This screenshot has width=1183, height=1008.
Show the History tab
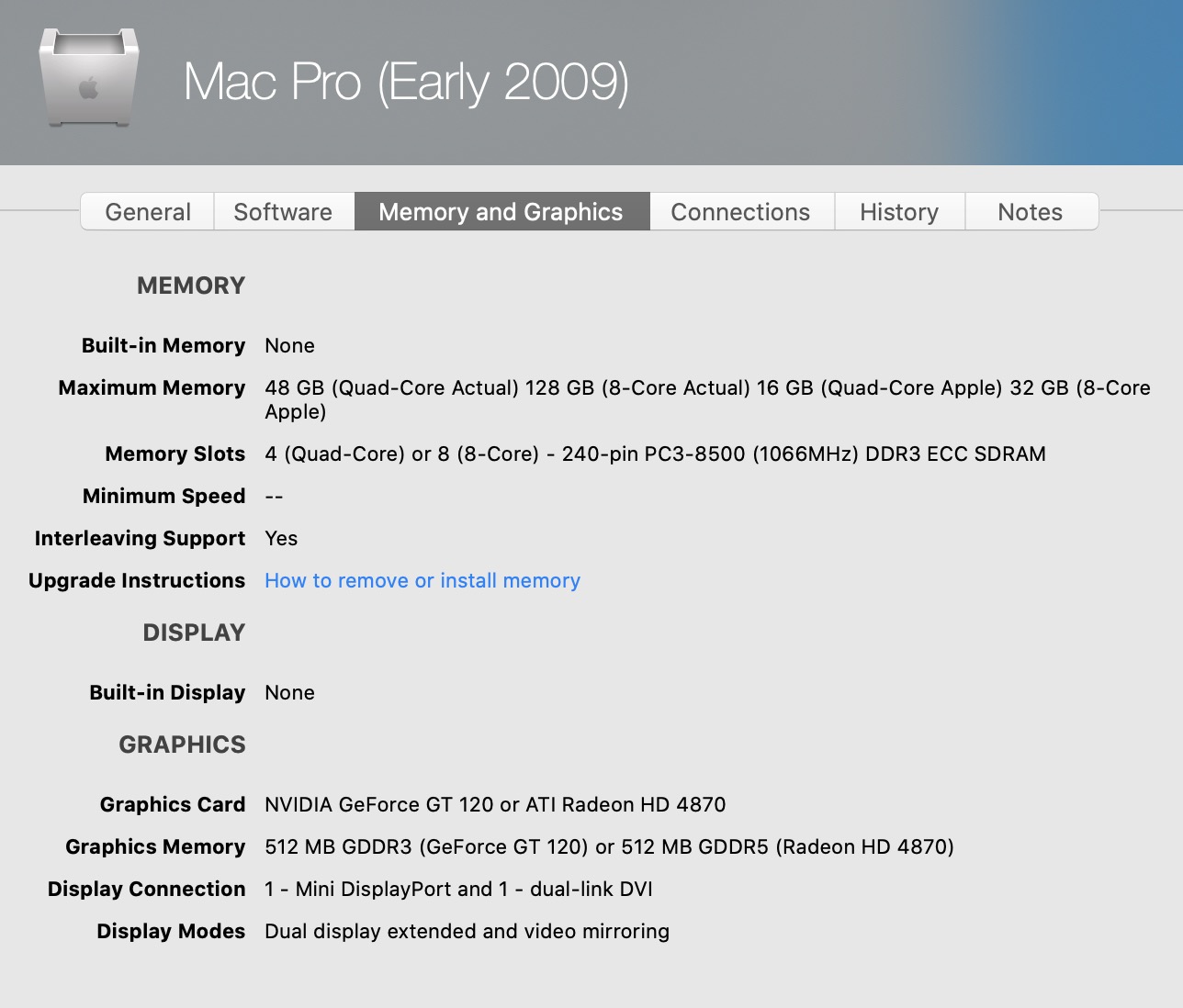[x=899, y=212]
